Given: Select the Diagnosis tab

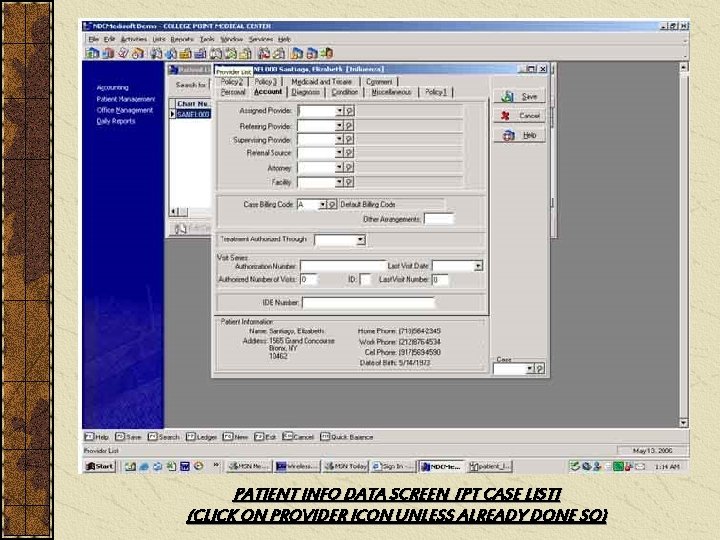Looking at the screenshot, I should [305, 92].
